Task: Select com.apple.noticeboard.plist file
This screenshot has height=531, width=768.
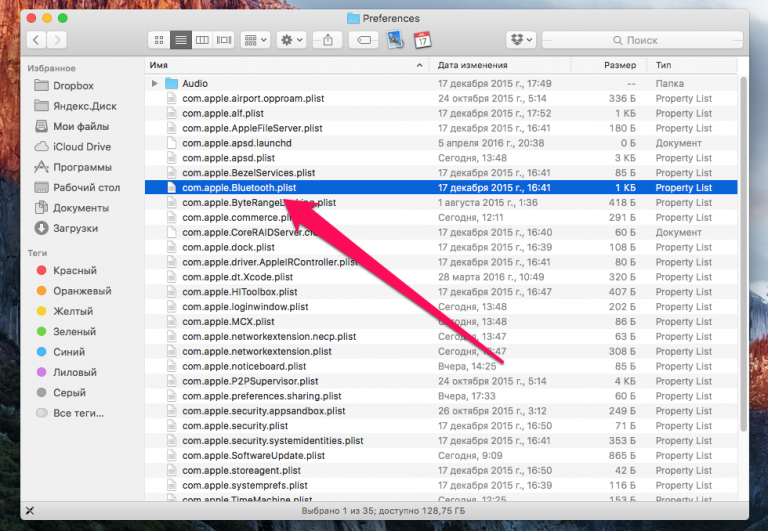Action: tap(441, 366)
